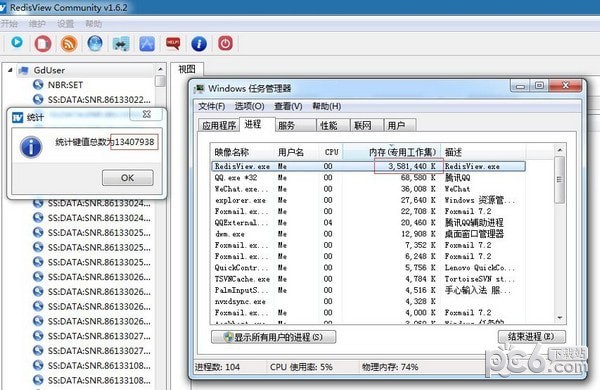Click the red stop toolbar icon
This screenshot has width=600, height=390.
pyautogui.click(x=43, y=43)
